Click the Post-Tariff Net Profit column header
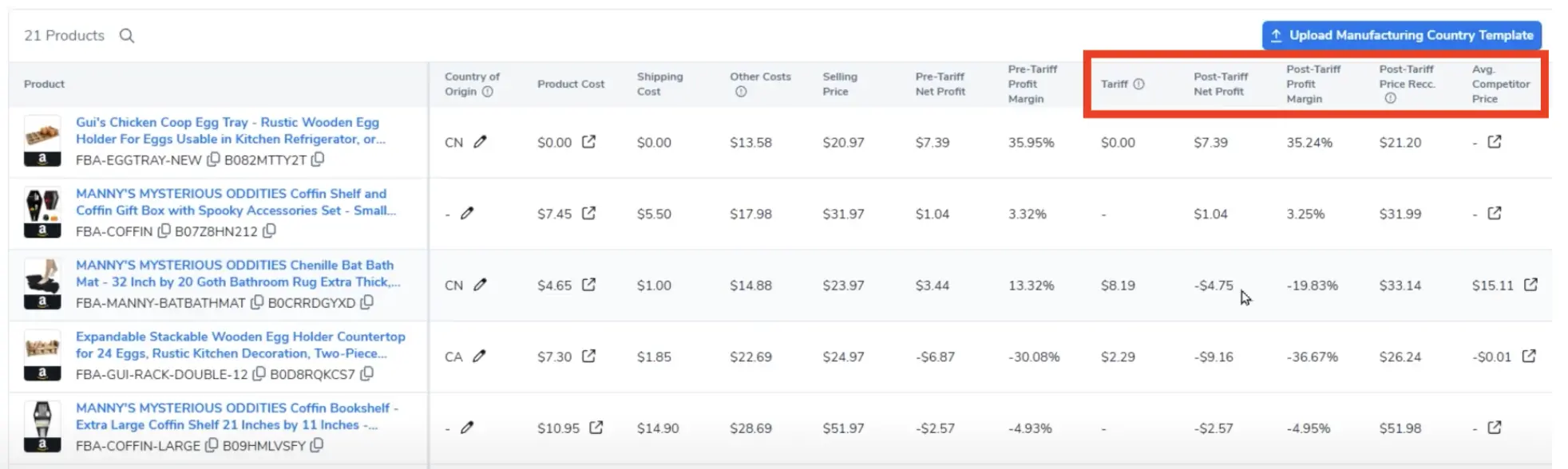This screenshot has height=469, width=1568. (1219, 84)
